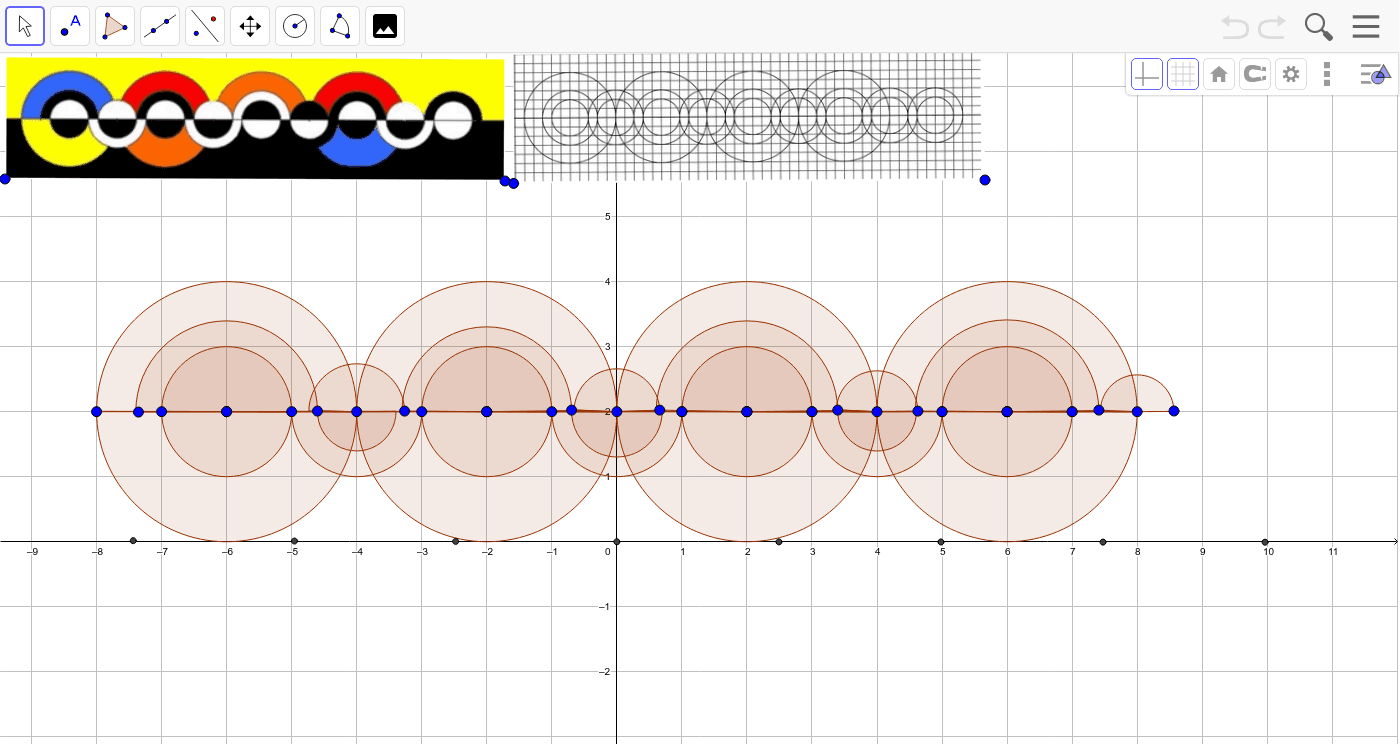
Task: Select the Point tool
Action: tap(70, 26)
